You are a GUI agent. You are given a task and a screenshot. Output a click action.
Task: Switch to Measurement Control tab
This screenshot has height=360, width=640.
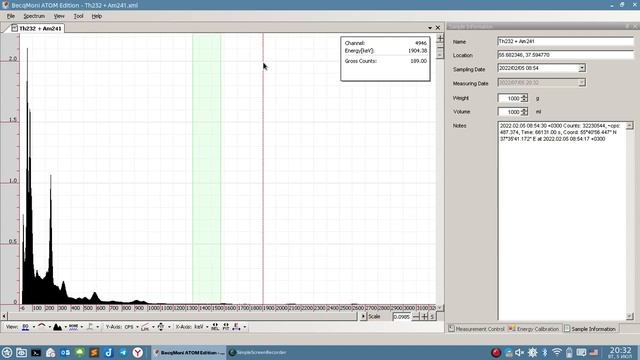tap(476, 329)
